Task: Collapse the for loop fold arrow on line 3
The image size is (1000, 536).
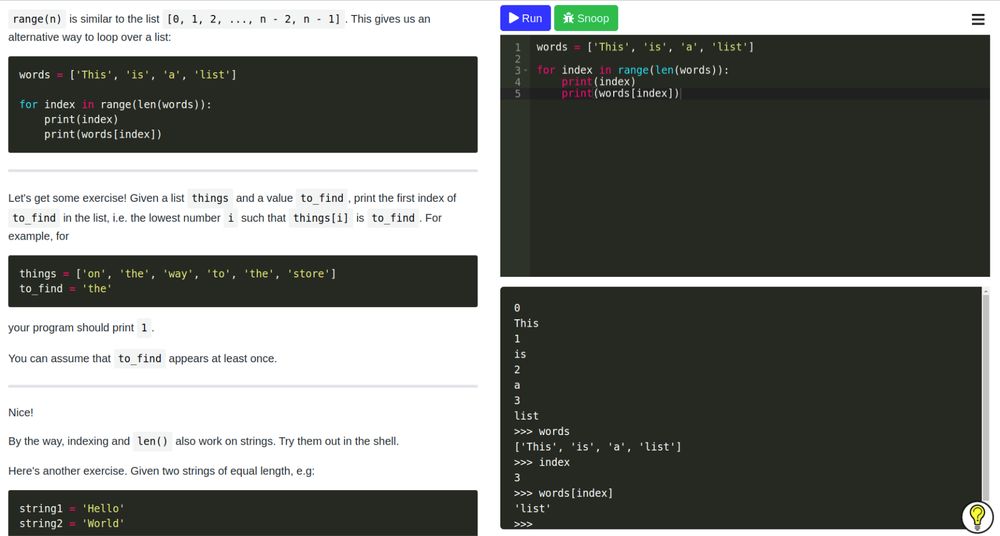Action: pos(526,70)
